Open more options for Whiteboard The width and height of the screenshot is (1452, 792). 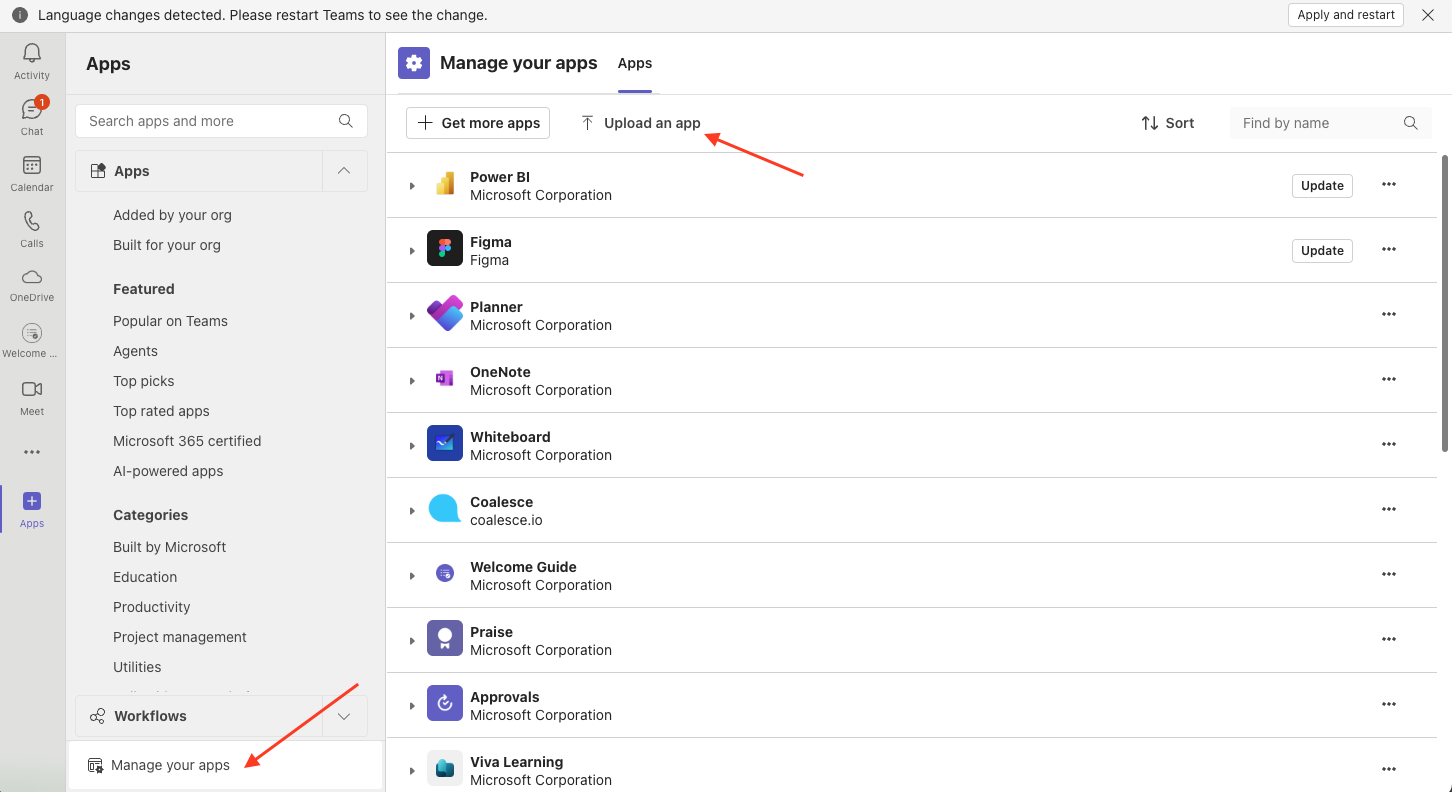pyautogui.click(x=1388, y=444)
